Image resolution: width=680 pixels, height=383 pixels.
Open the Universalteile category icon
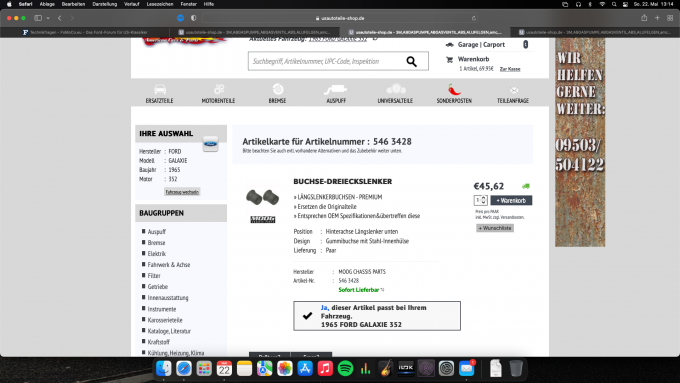(396, 89)
